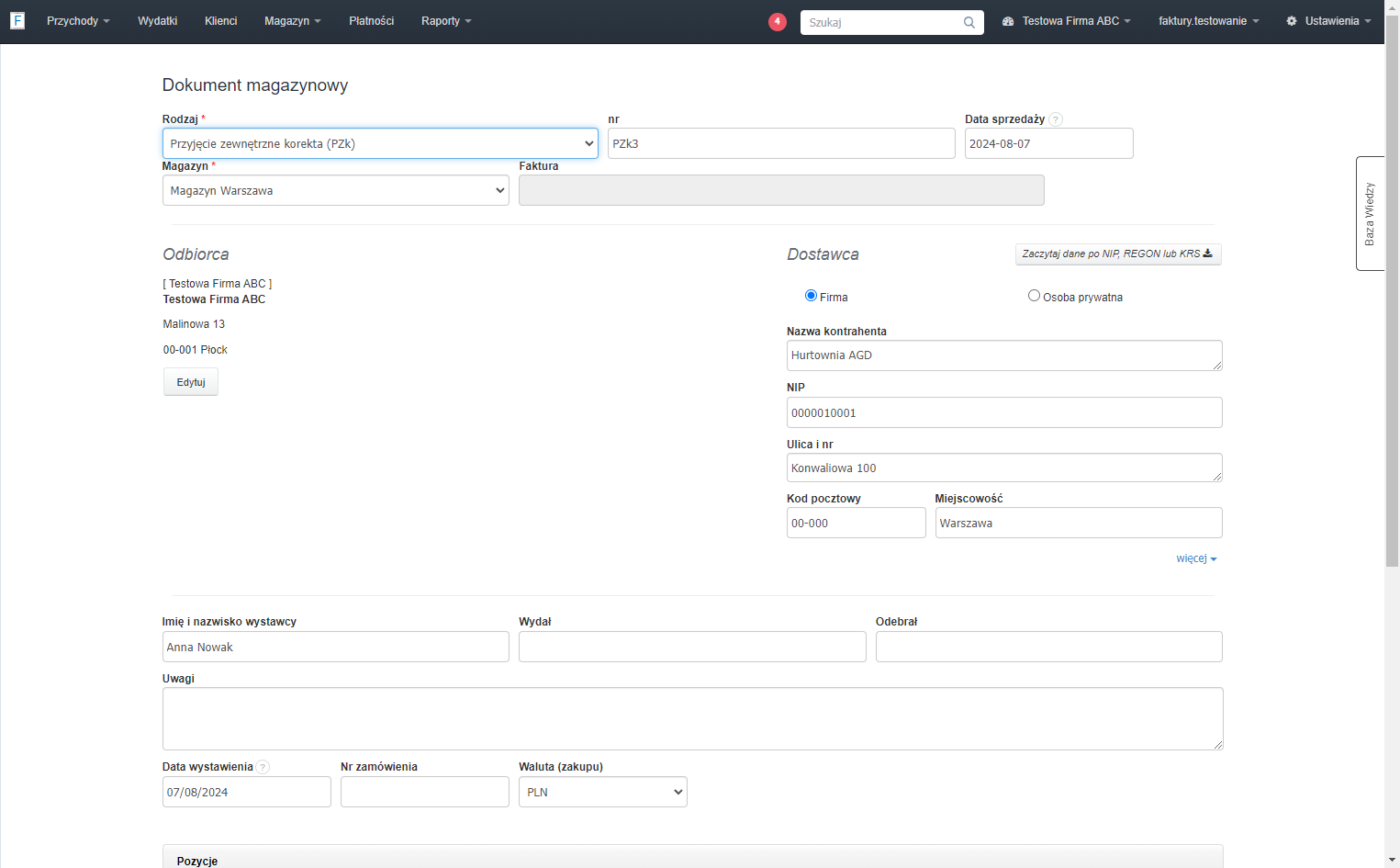Viewport: 1400px width, 868px height.
Task: Open the Magazyn menu in the navbar
Action: coord(293,21)
